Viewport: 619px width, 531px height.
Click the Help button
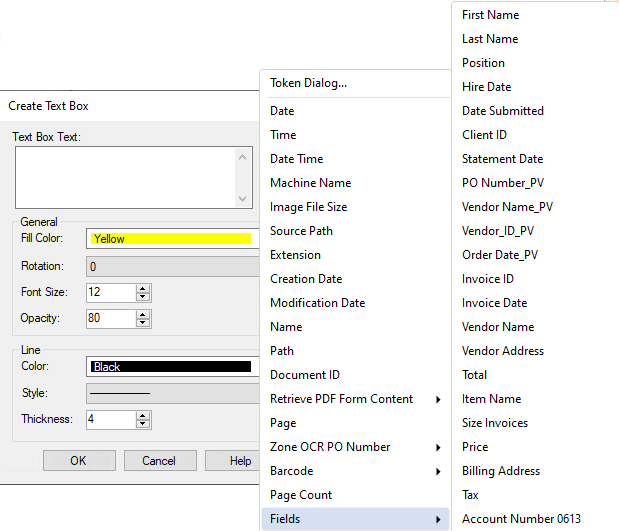pos(233,461)
